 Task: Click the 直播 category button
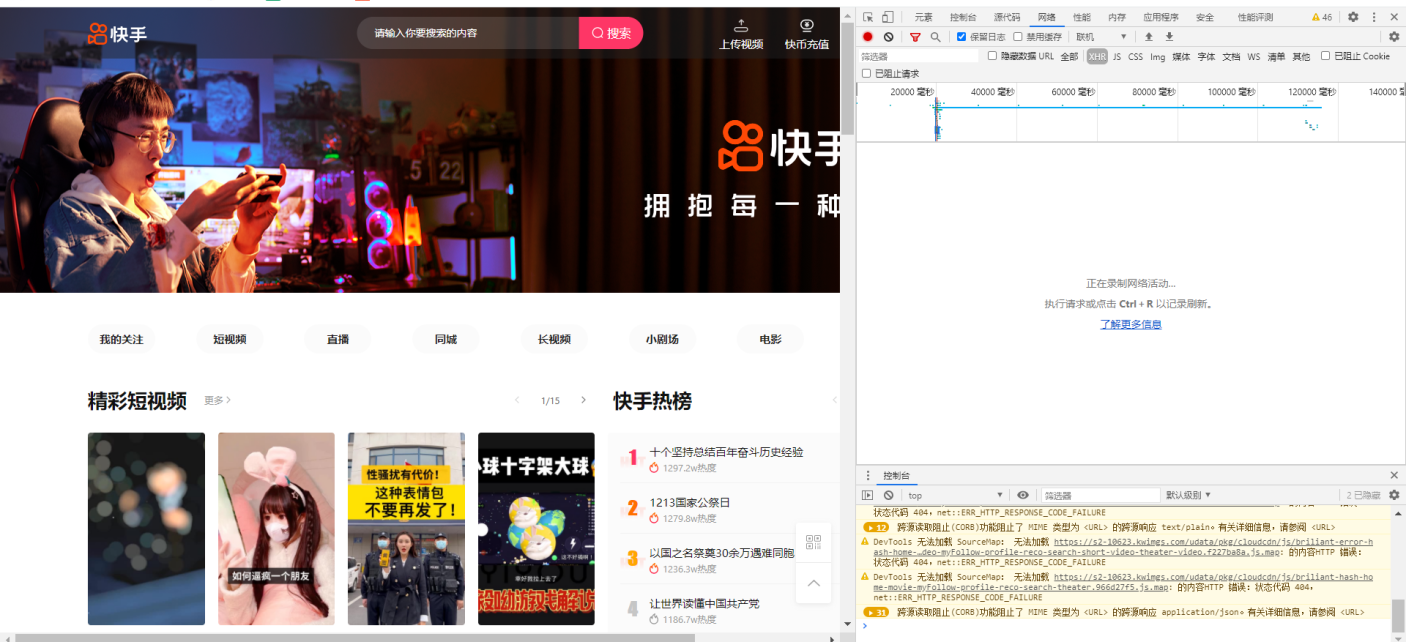pyautogui.click(x=338, y=339)
